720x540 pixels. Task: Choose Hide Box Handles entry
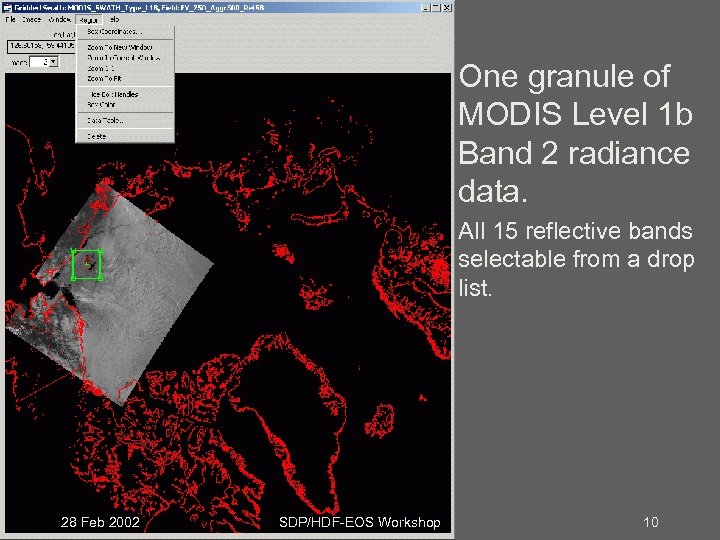[124, 94]
